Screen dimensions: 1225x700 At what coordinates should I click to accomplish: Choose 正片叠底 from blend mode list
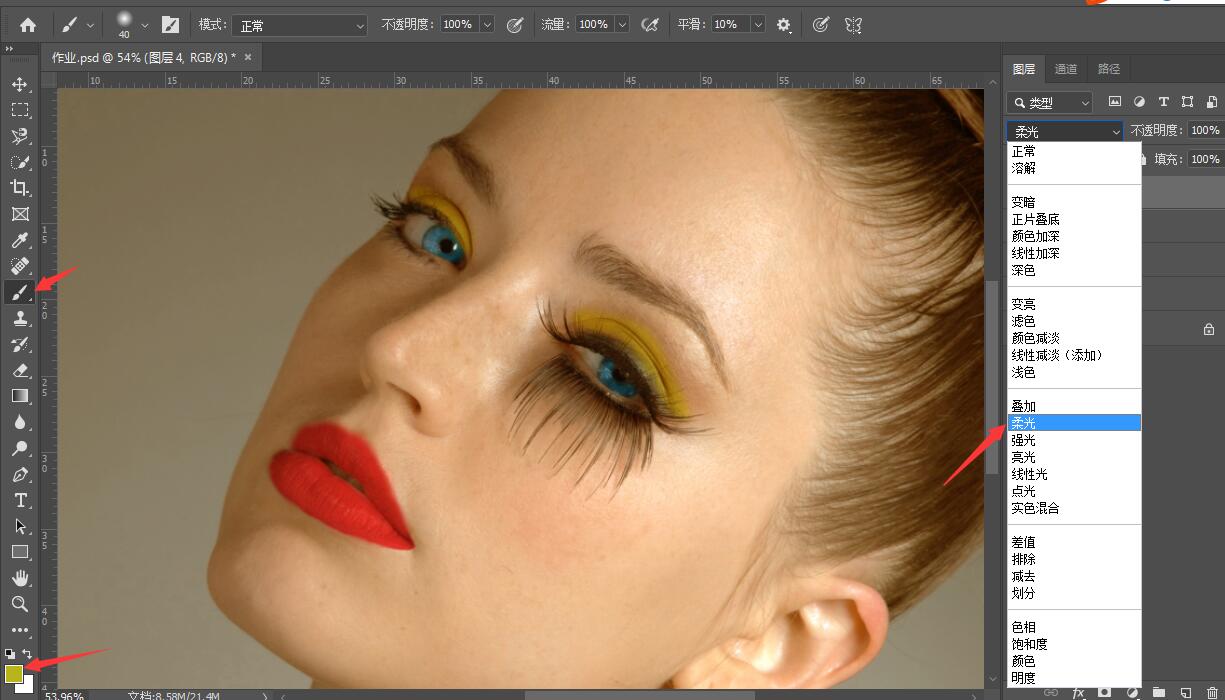coord(1035,219)
